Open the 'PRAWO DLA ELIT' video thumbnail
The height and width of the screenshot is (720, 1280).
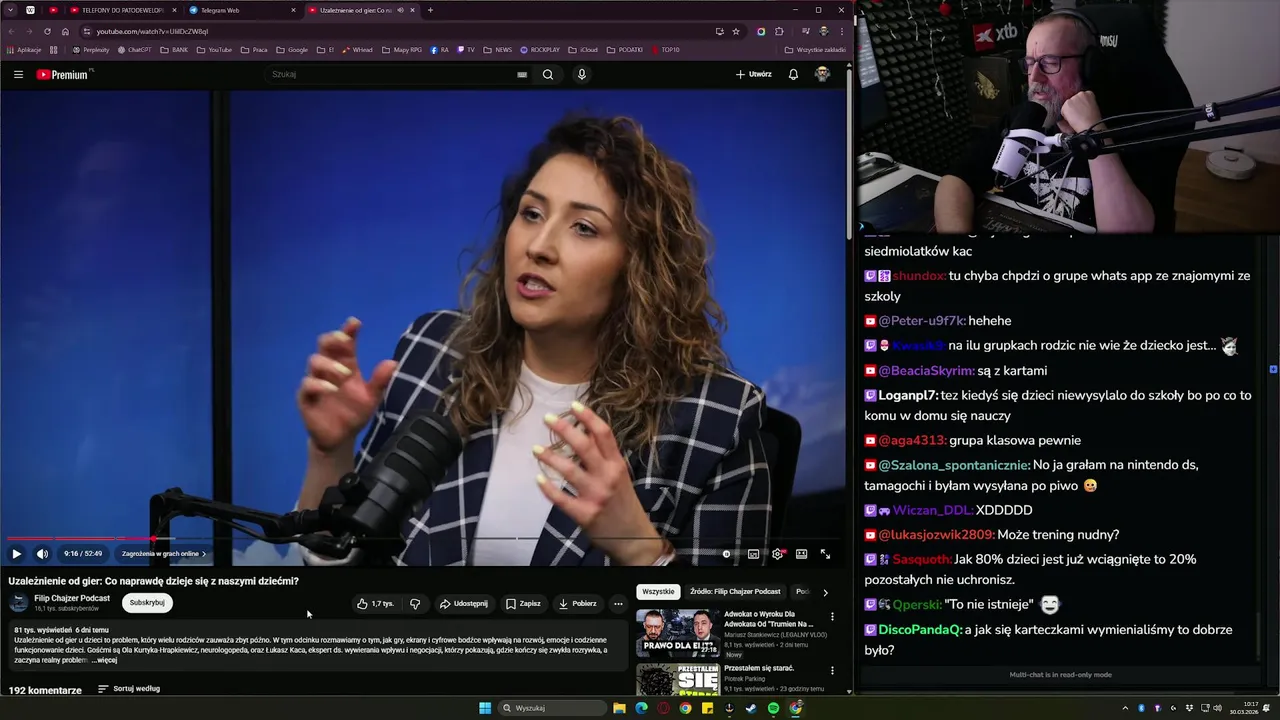[677, 633]
